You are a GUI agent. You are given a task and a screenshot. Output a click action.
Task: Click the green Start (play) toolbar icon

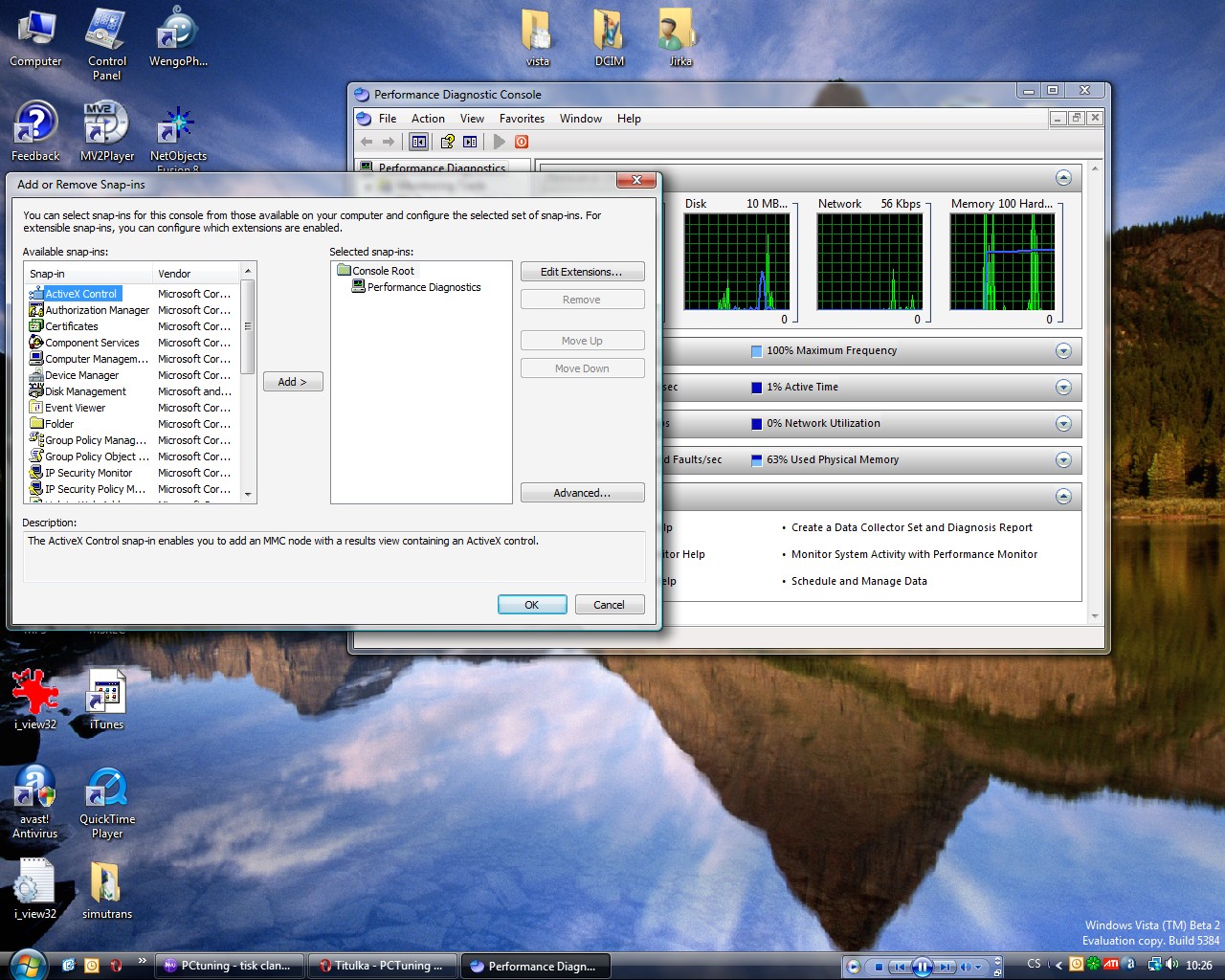(x=499, y=142)
